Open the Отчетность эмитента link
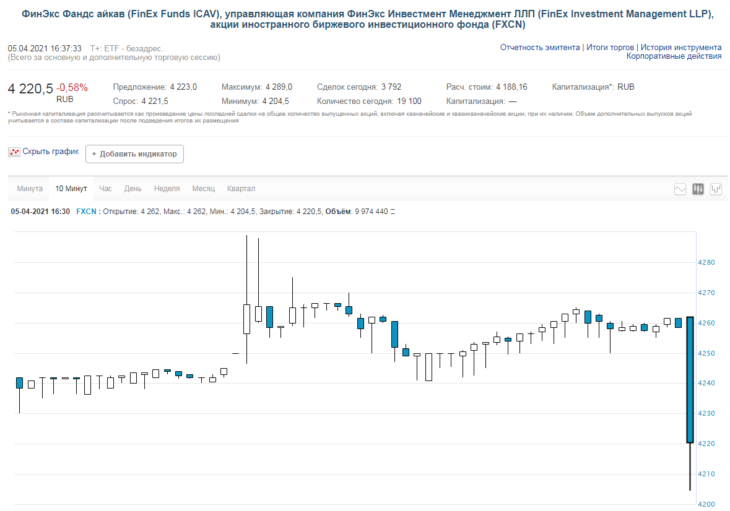The image size is (730, 511). 540,47
